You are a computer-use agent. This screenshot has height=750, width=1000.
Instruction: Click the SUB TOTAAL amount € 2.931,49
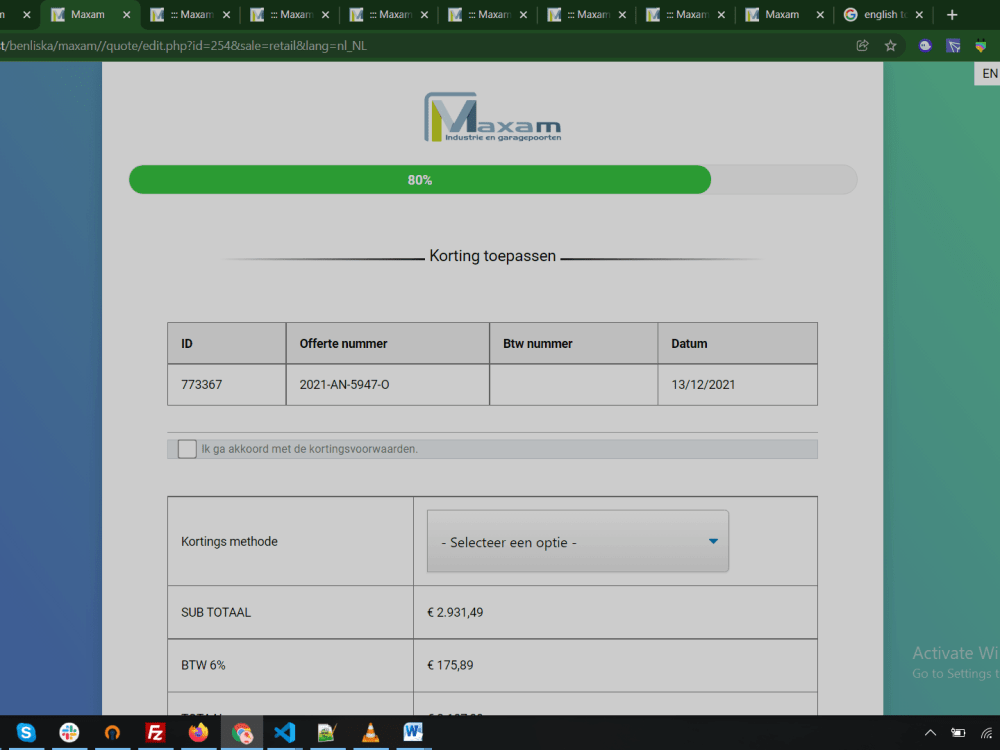coord(455,612)
